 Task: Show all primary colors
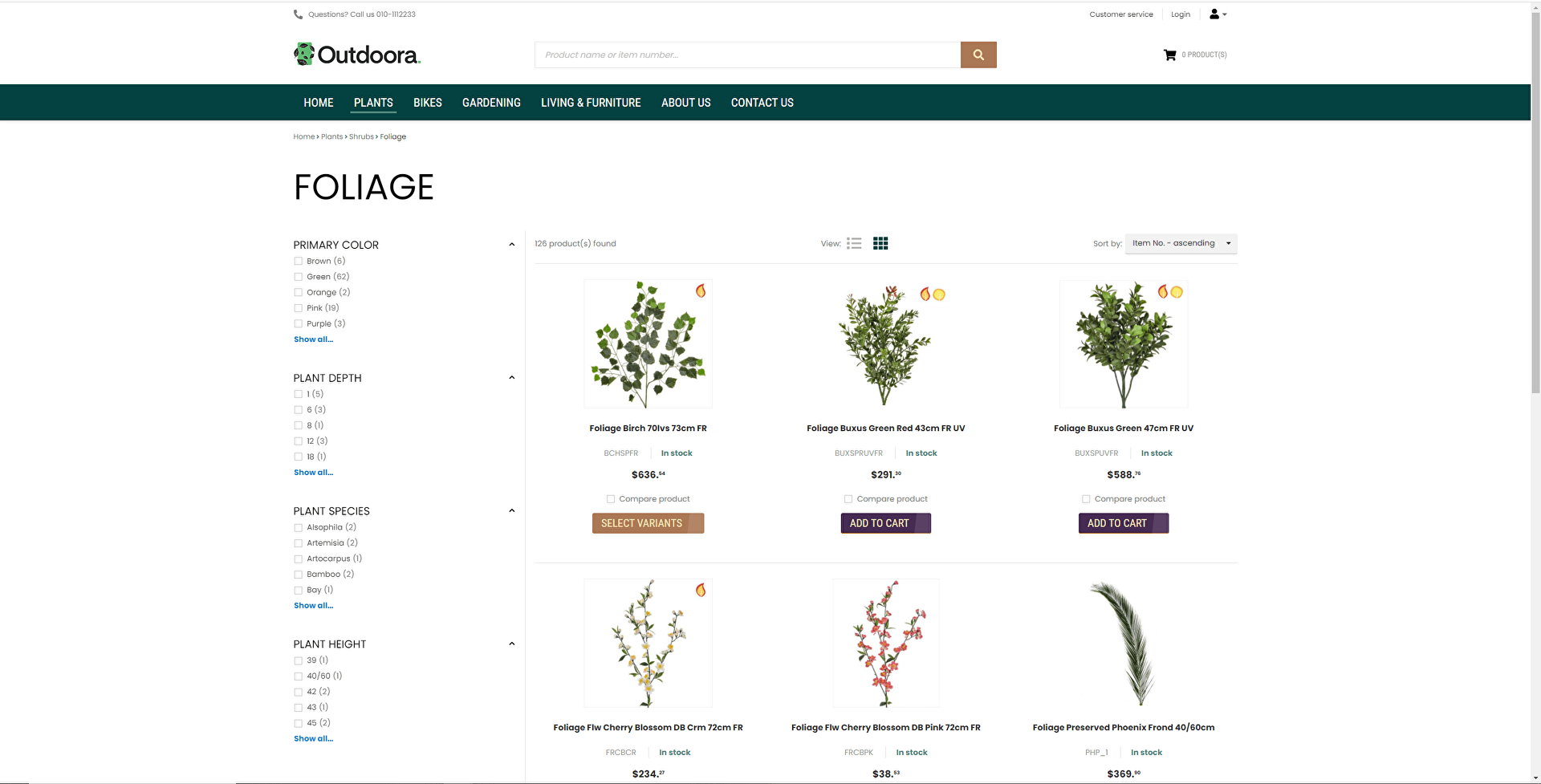pyautogui.click(x=313, y=339)
